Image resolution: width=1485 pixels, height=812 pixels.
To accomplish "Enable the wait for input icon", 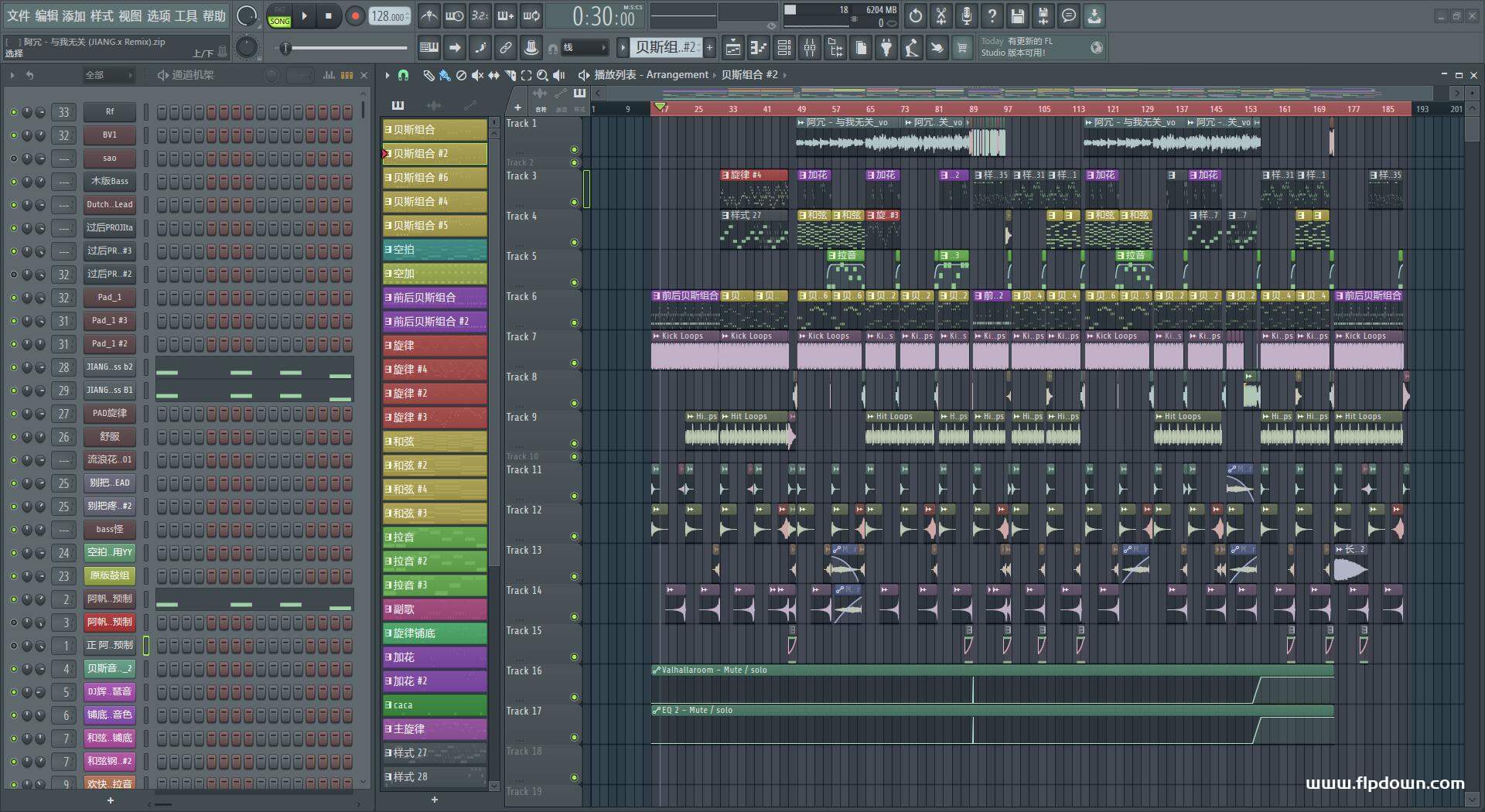I will tap(455, 15).
